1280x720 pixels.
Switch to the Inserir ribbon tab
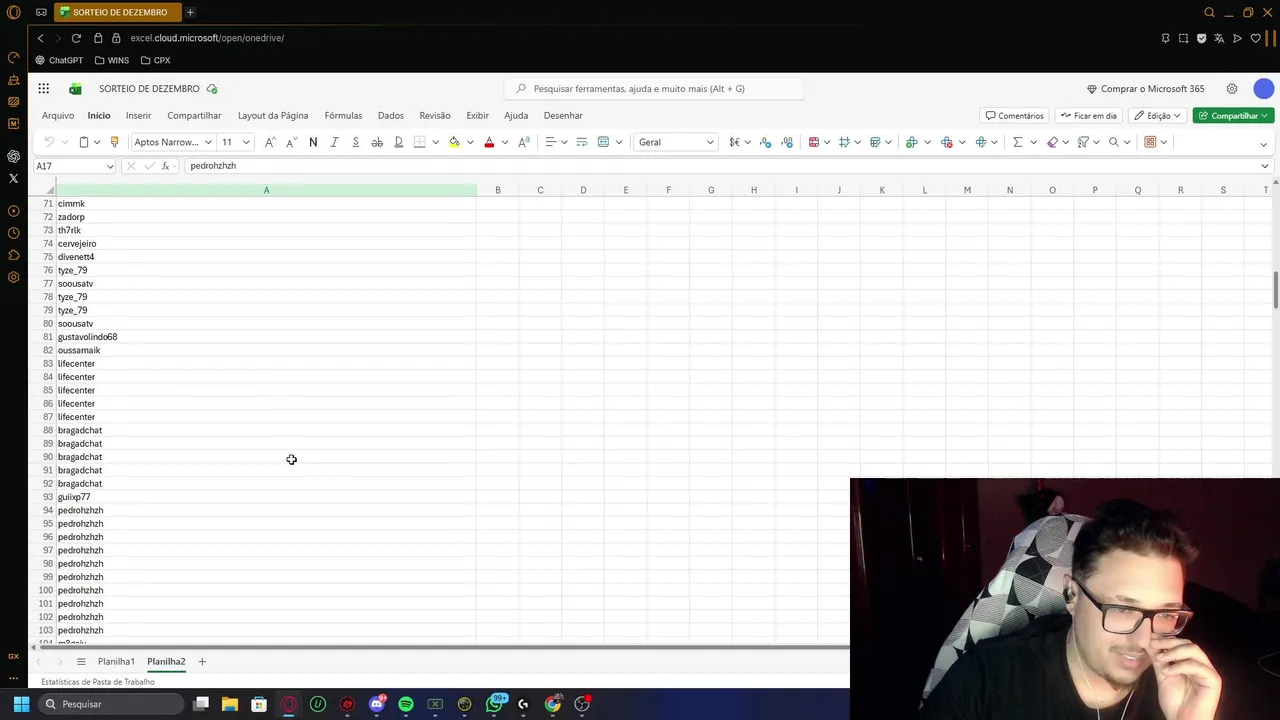point(138,115)
